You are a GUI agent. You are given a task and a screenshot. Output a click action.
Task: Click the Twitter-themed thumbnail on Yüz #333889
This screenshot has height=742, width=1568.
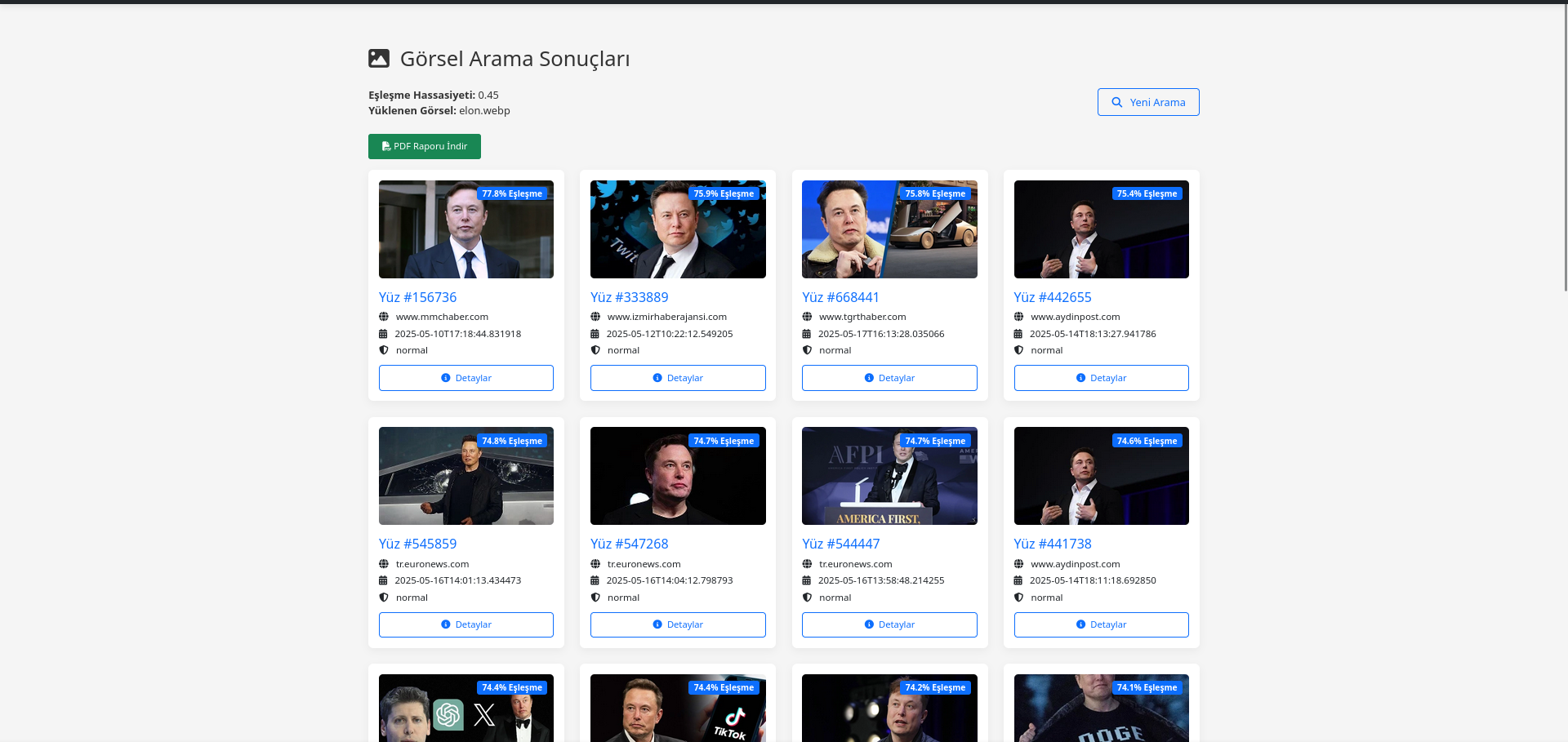point(678,229)
